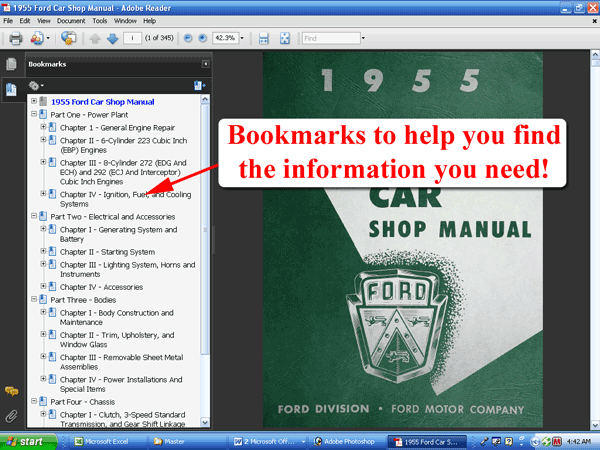Select 1955 Ford Car Shop Manual bookmark

click(x=103, y=102)
